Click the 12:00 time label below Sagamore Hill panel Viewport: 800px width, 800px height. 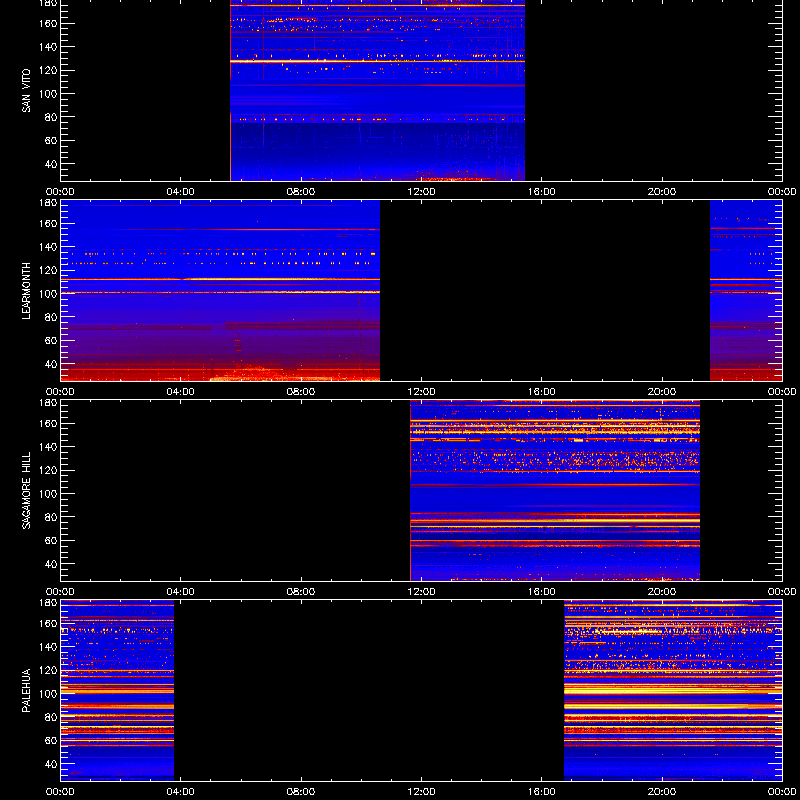(421, 592)
